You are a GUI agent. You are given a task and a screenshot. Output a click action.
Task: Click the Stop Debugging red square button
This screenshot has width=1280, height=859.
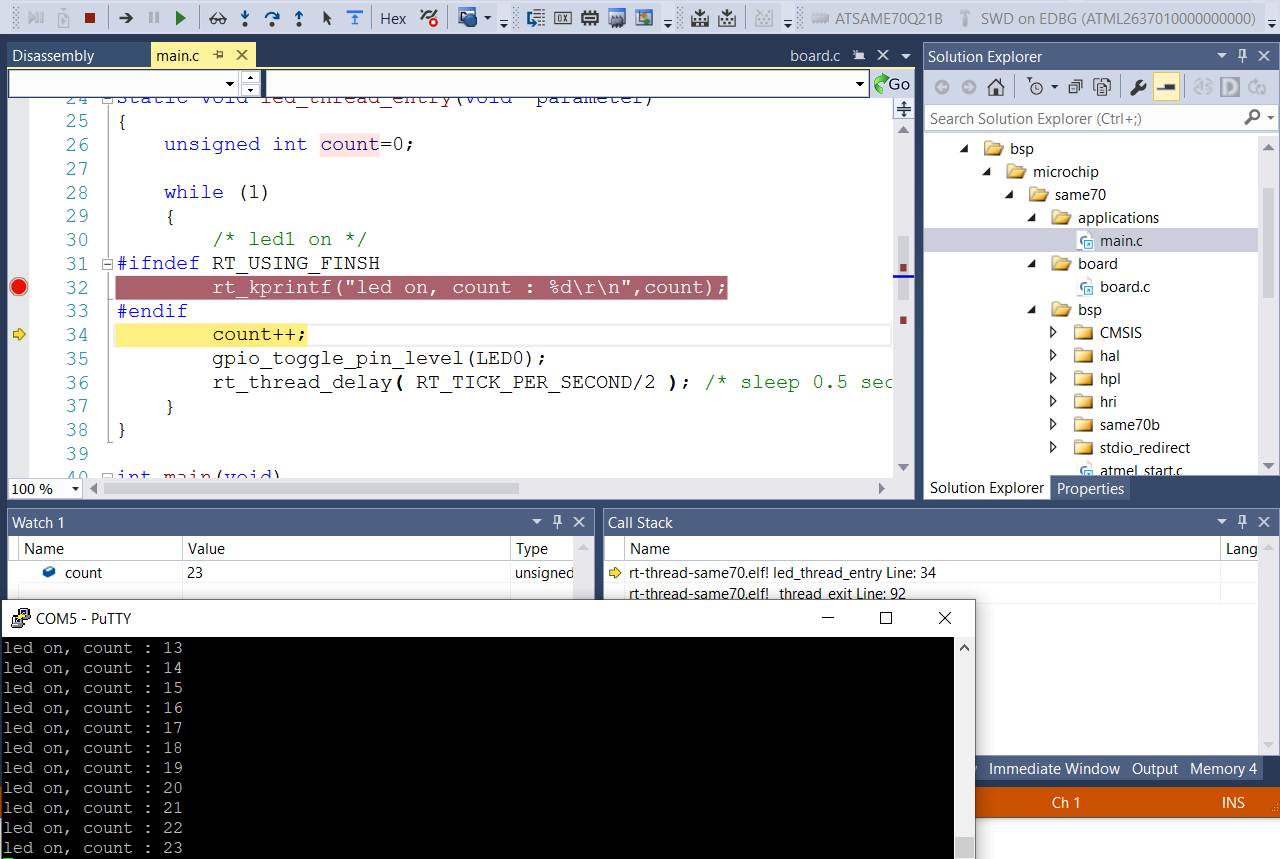pyautogui.click(x=90, y=18)
